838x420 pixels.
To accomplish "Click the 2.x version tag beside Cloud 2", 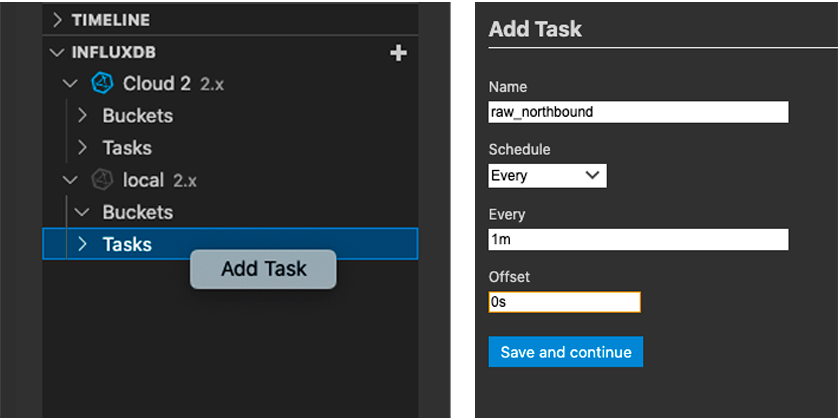I will click(212, 84).
